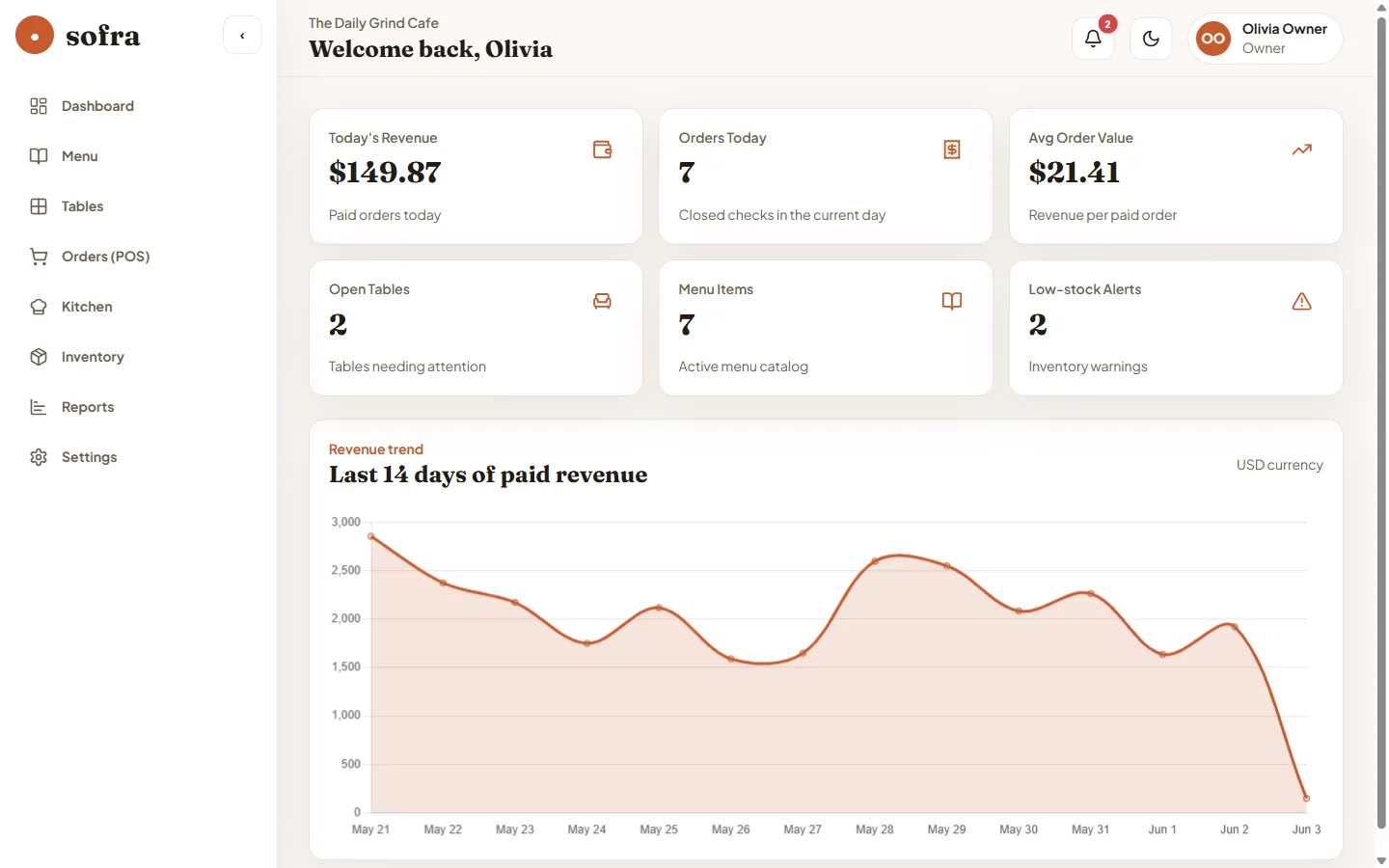Click the armchair icon in Open Tables card
This screenshot has width=1389, height=868.
click(602, 301)
